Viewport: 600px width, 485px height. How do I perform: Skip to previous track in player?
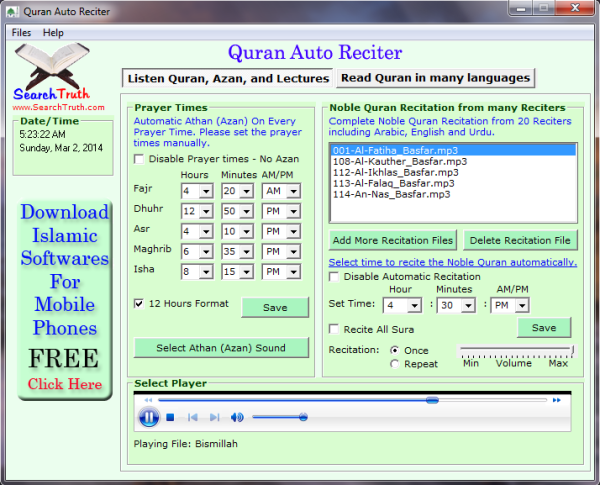click(192, 417)
